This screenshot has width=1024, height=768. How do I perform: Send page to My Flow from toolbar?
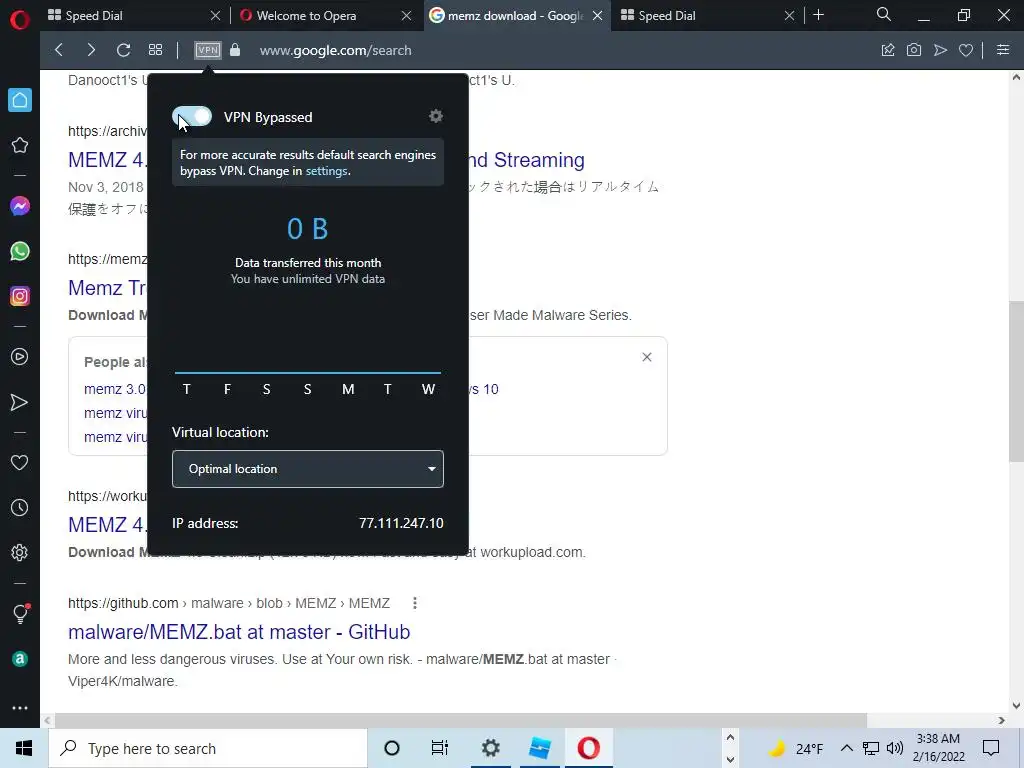[940, 50]
